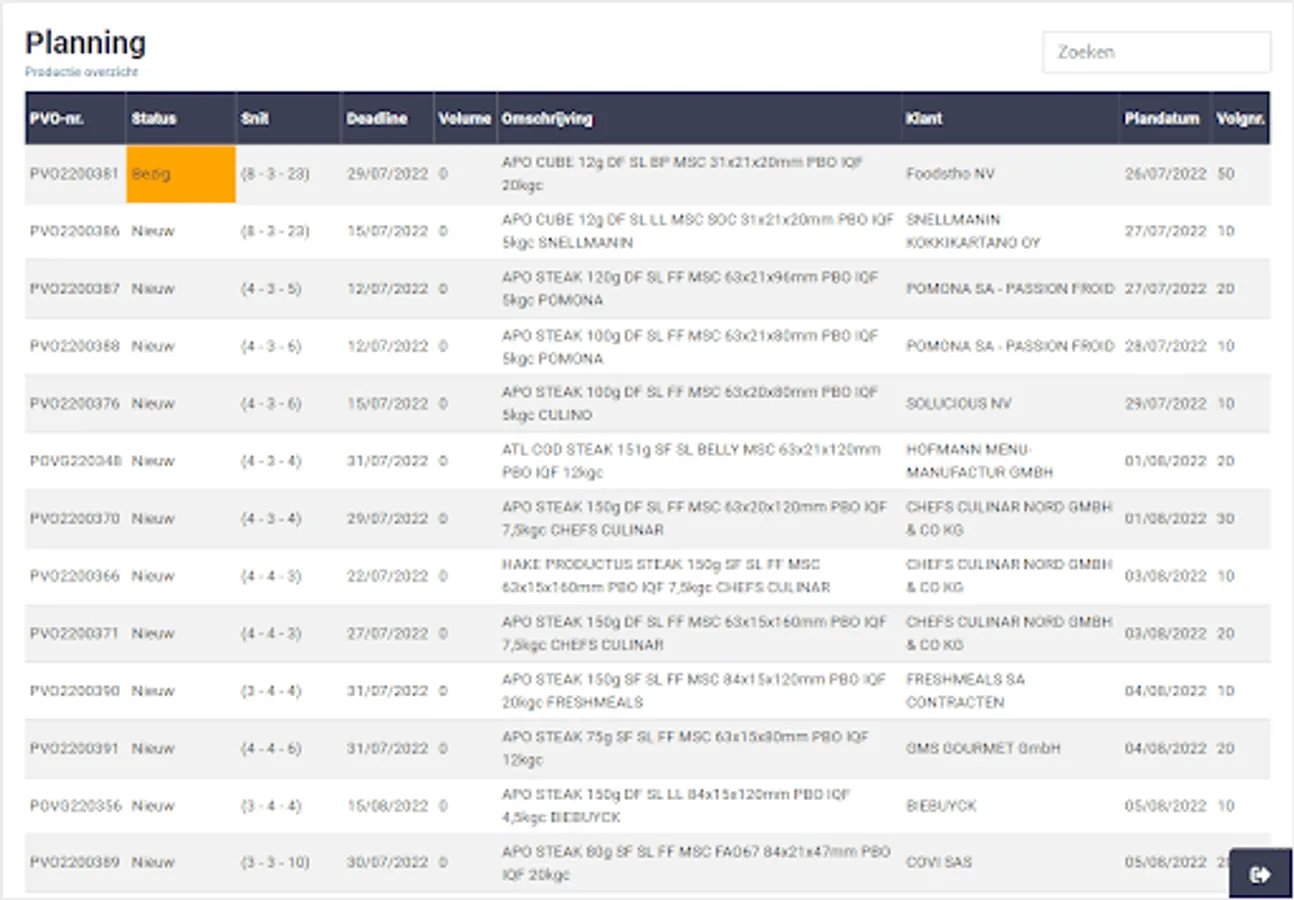The width and height of the screenshot is (1294, 900).
Task: Click the APO STEAK 80g description
Action: pyautogui.click(x=696, y=862)
